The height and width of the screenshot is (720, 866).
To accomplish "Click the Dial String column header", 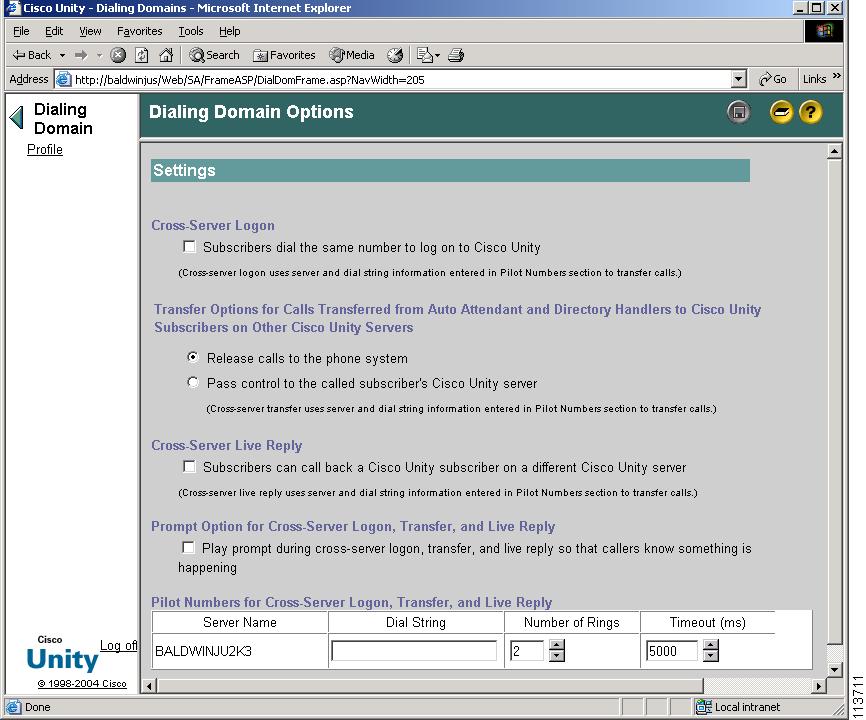I will click(416, 622).
